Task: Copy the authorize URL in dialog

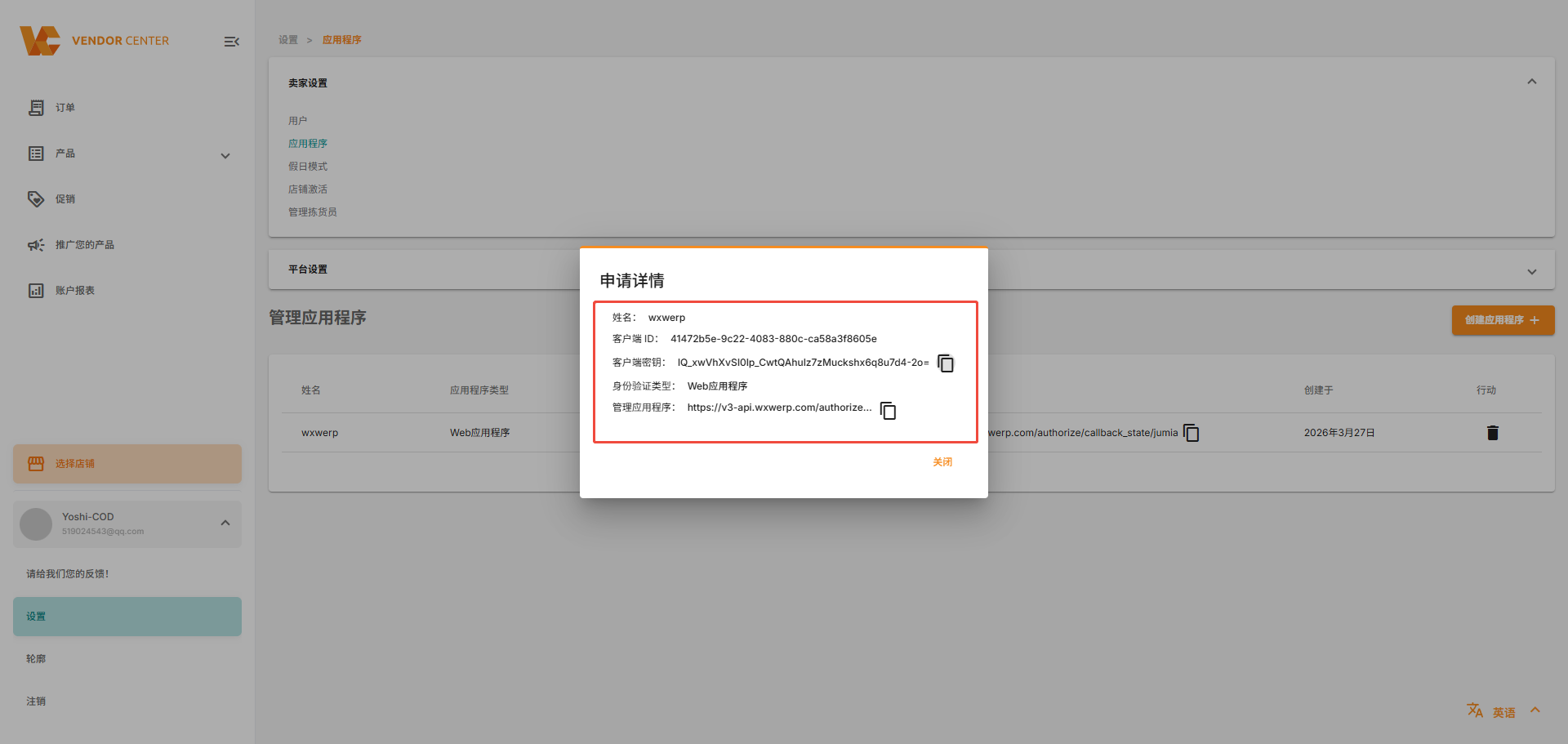Action: click(x=888, y=411)
